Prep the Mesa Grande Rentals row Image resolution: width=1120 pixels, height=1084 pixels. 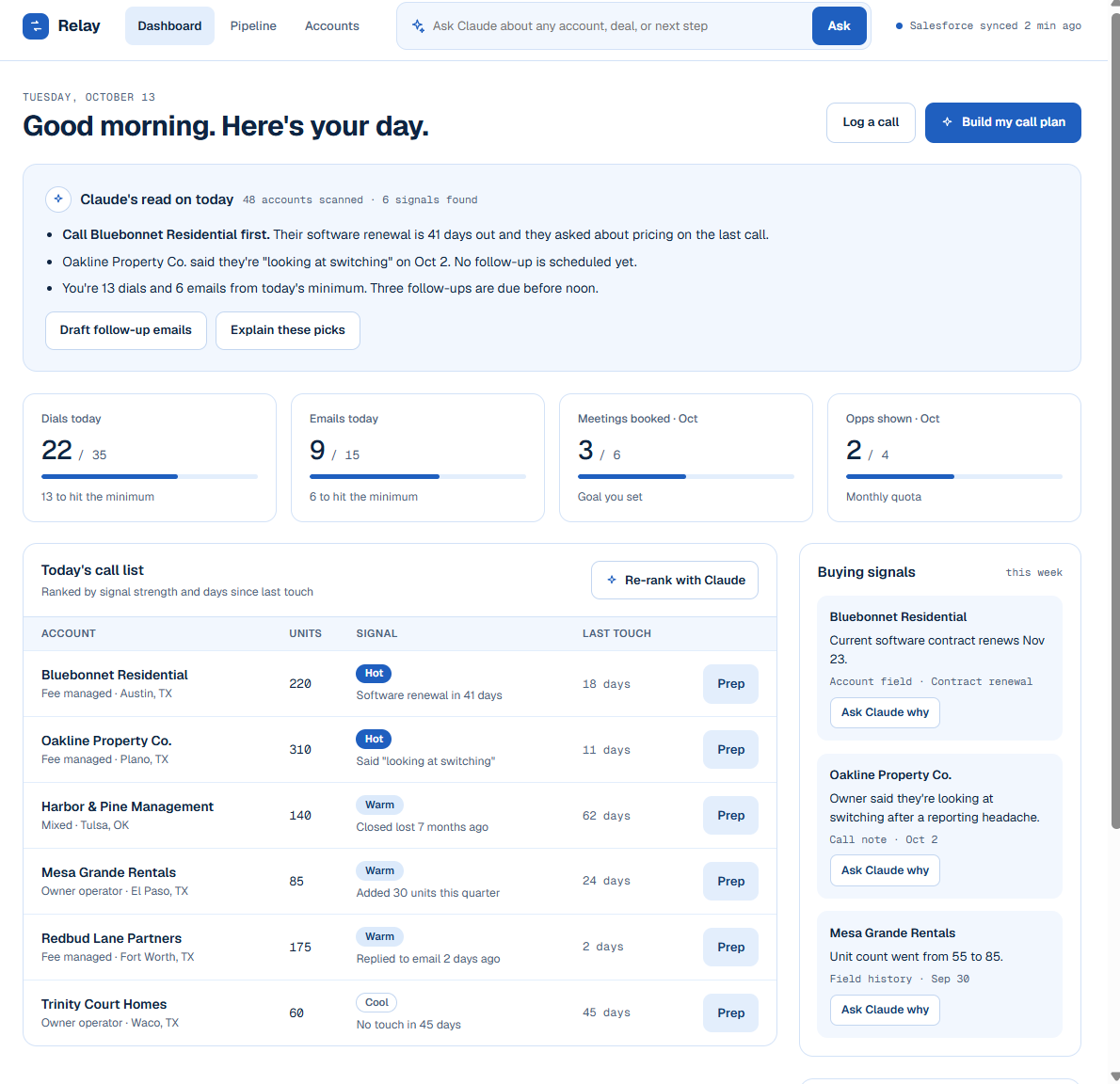click(730, 881)
